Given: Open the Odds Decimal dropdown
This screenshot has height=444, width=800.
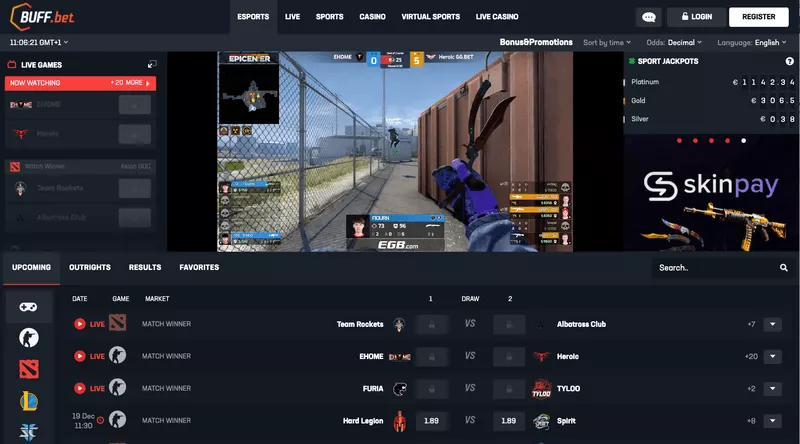Looking at the screenshot, I should (674, 43).
